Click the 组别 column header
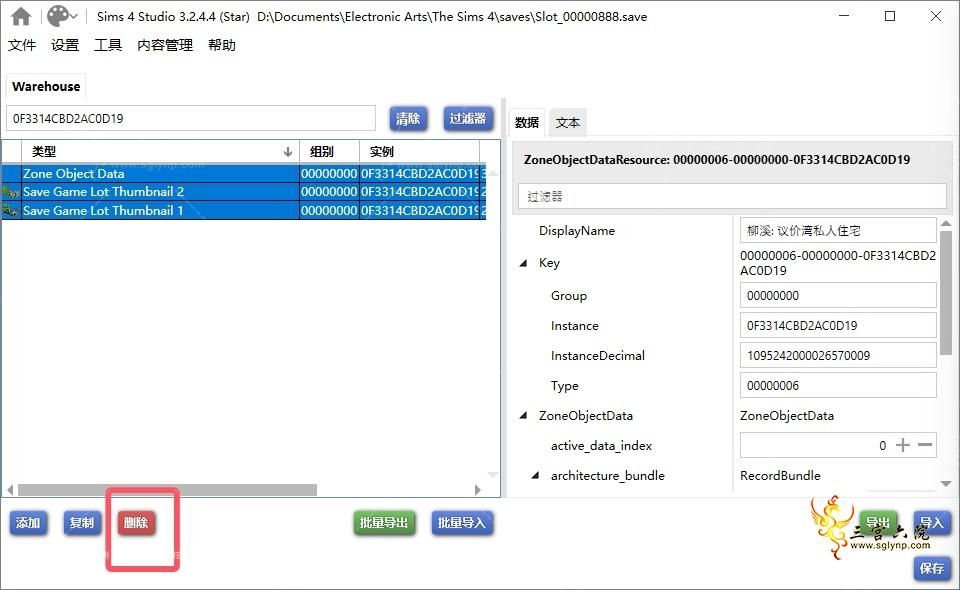The image size is (960, 590). 329,151
